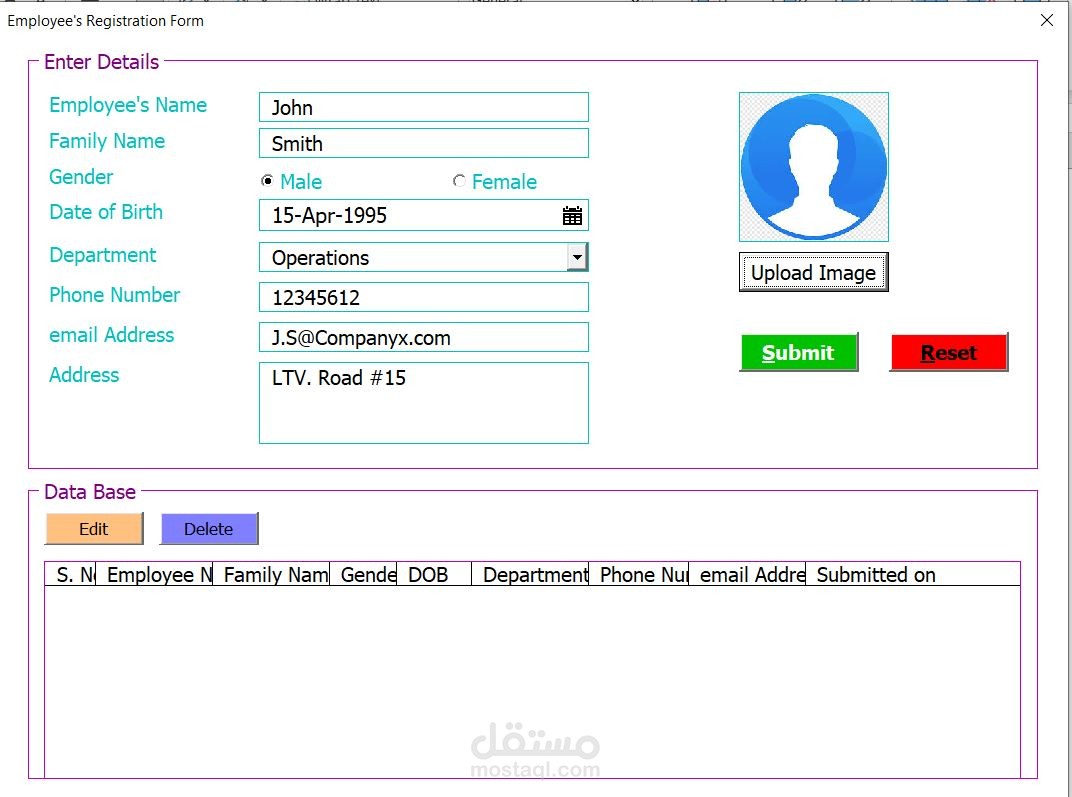The height and width of the screenshot is (797, 1072).
Task: Click the Phone Number label
Action: [x=115, y=295]
